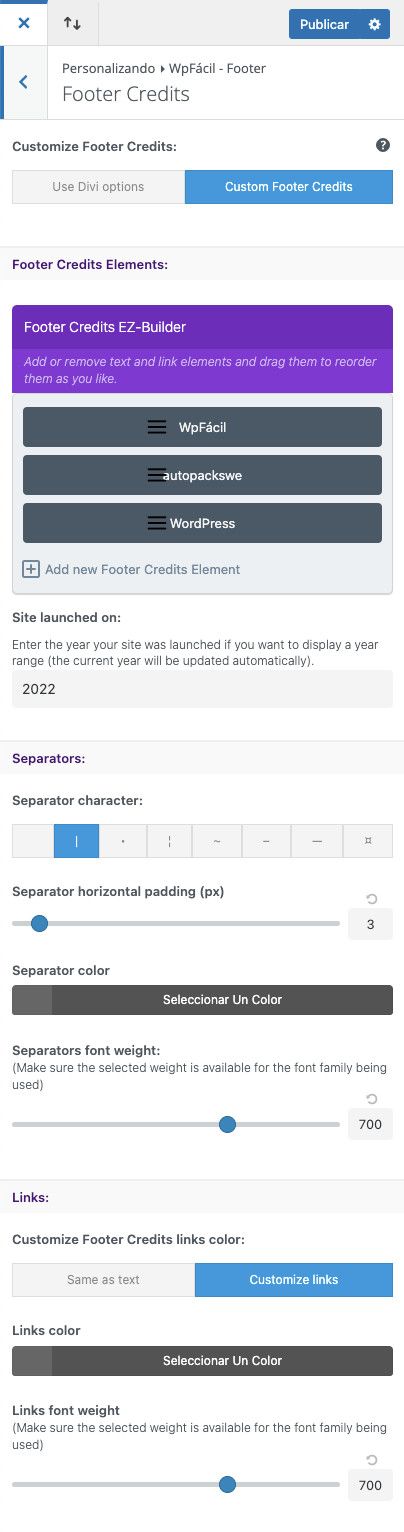Select the dot separator character
This screenshot has width=404, height=1532.
(123, 841)
